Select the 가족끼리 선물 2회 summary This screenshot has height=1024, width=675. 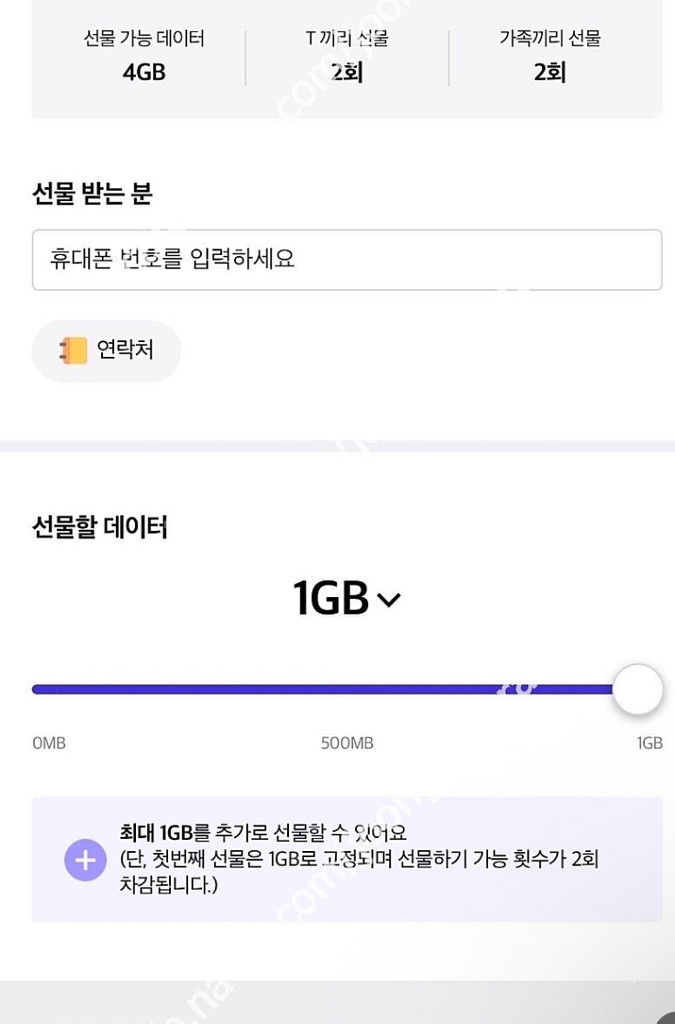click(x=549, y=56)
